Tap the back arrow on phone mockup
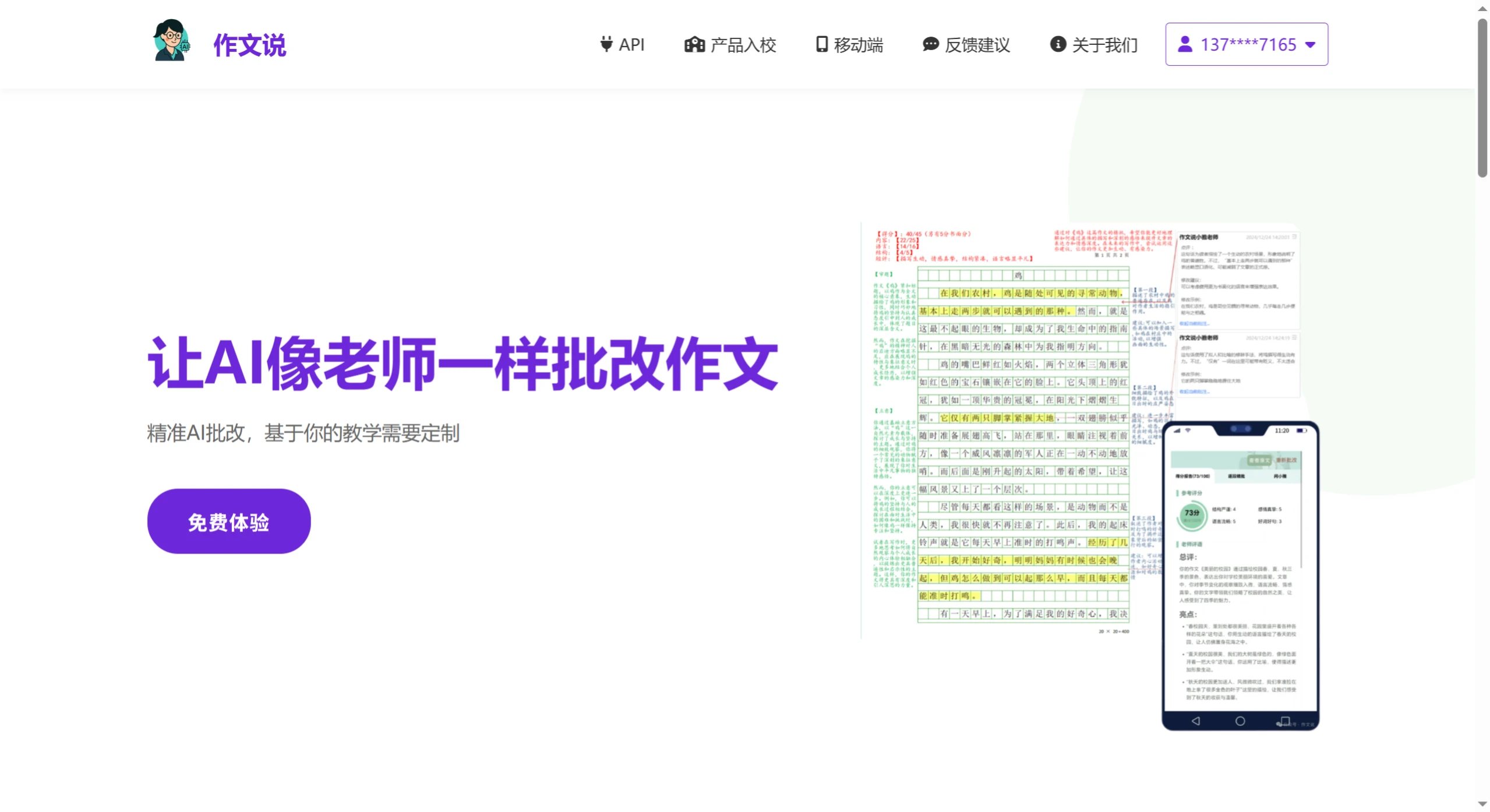Viewport: 1490px width, 812px height. pyautogui.click(x=1195, y=721)
